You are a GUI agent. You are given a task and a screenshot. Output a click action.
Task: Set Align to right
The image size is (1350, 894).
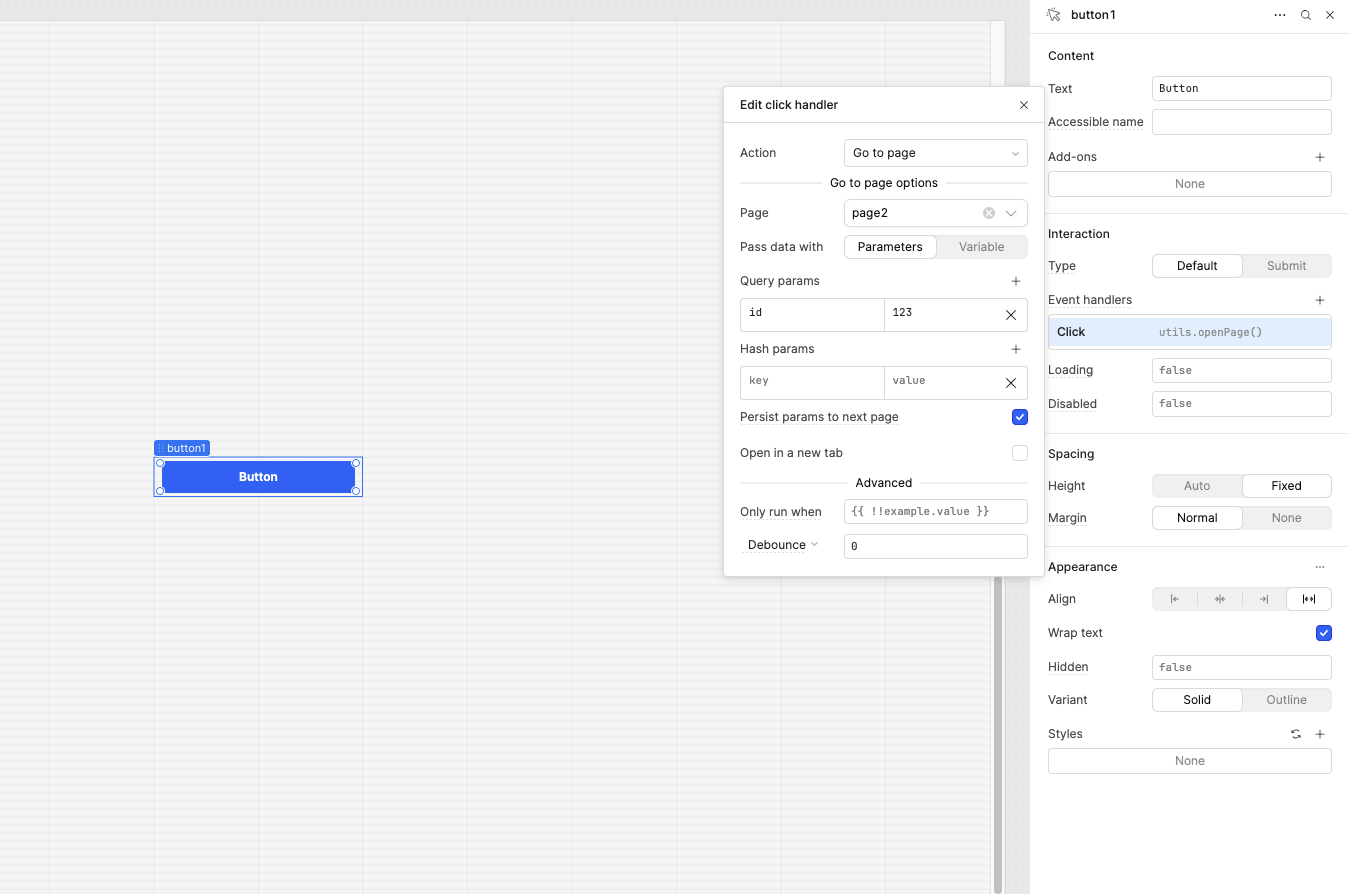[x=1264, y=599]
